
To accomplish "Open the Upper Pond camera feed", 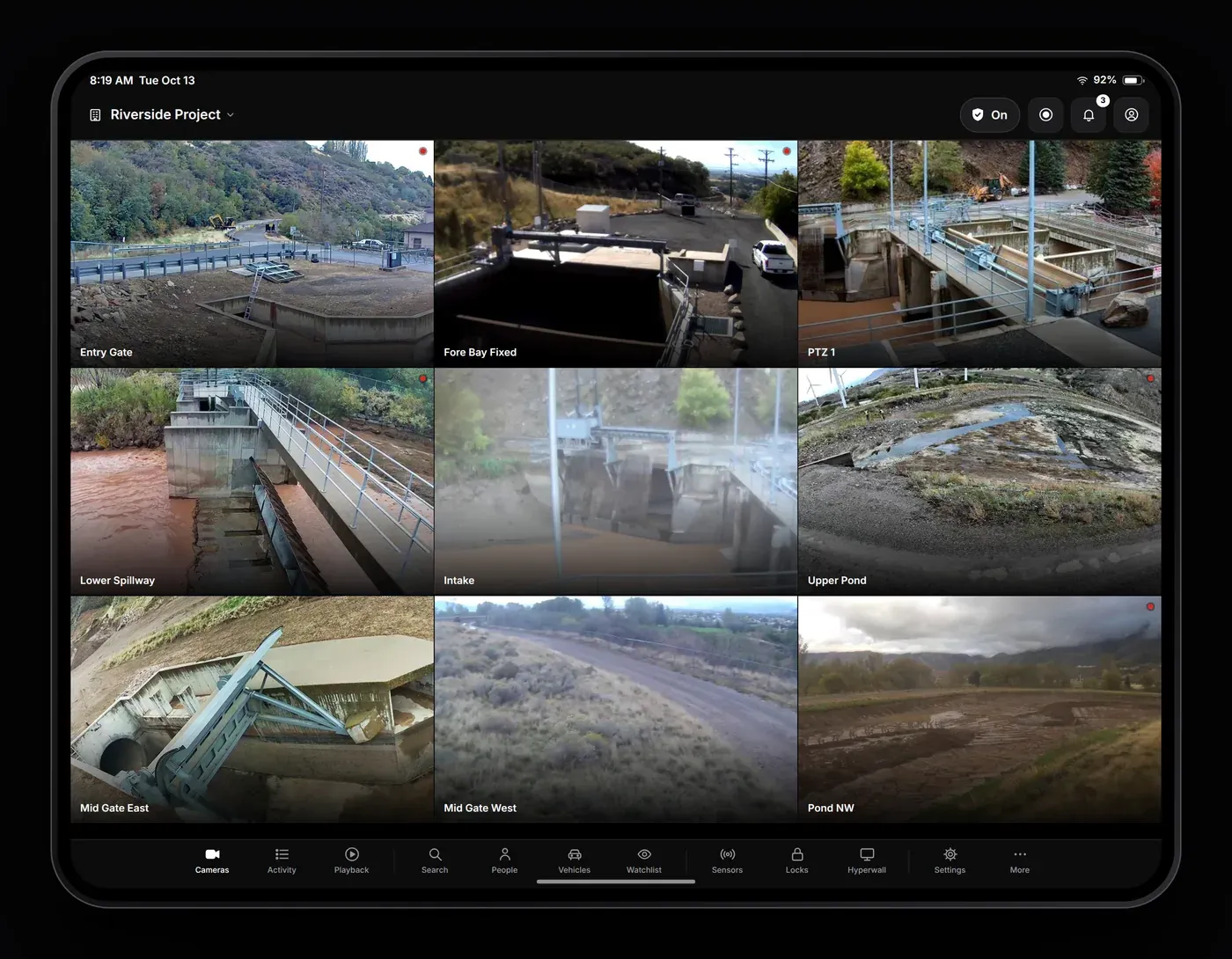I will coord(979,481).
